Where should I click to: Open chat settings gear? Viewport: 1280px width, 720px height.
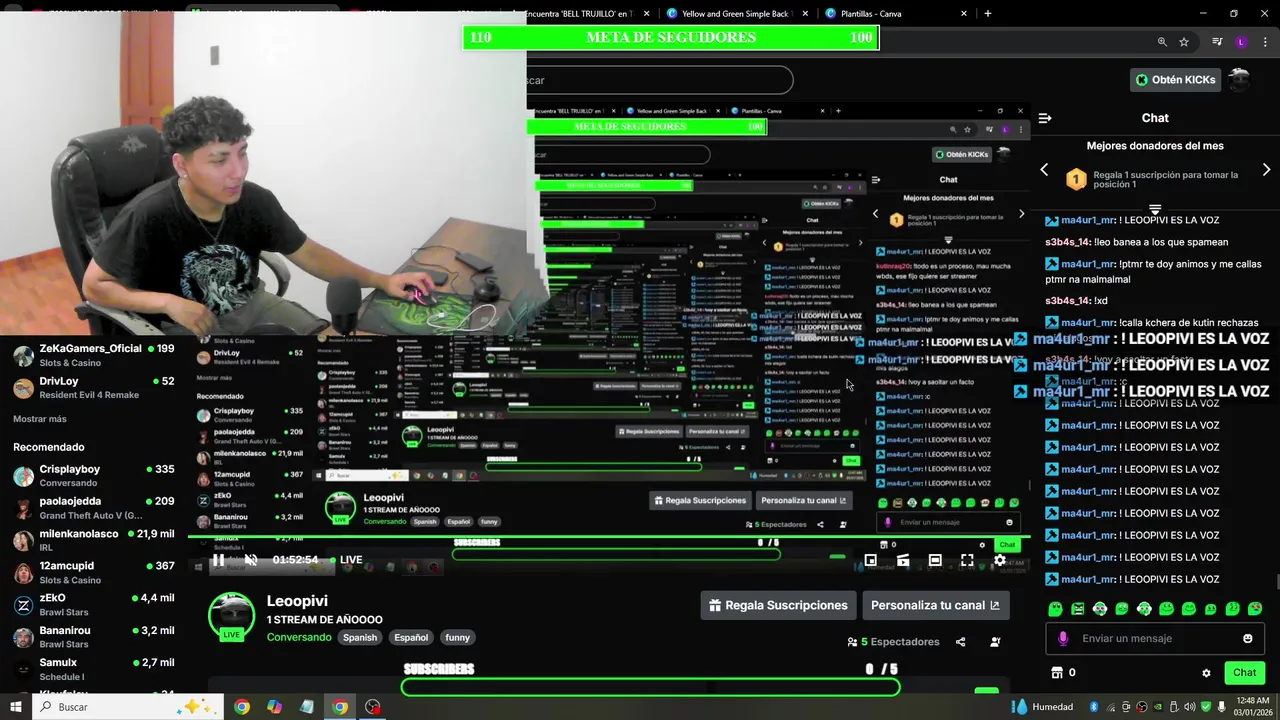[1206, 673]
